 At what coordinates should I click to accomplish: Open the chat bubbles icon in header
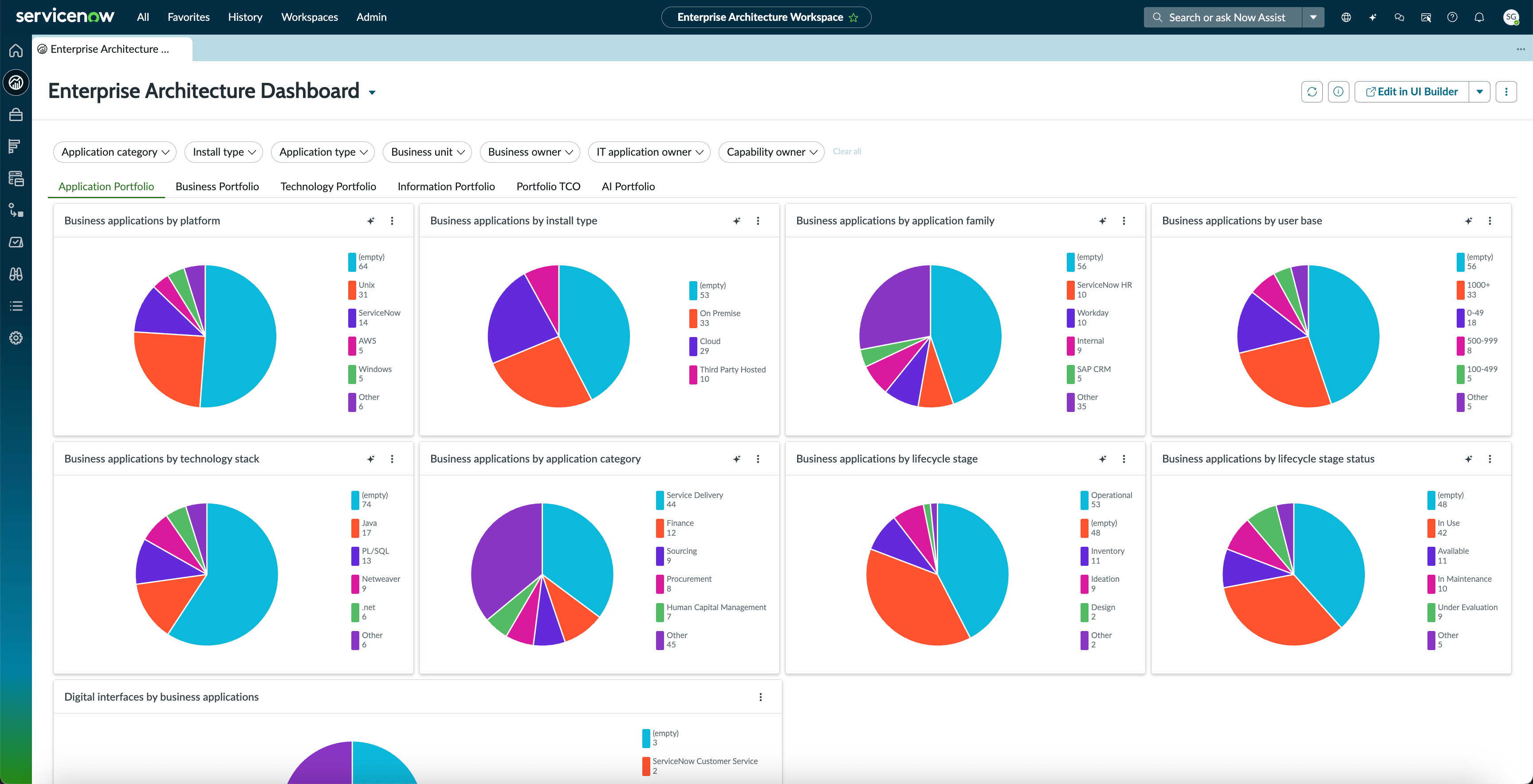1399,17
